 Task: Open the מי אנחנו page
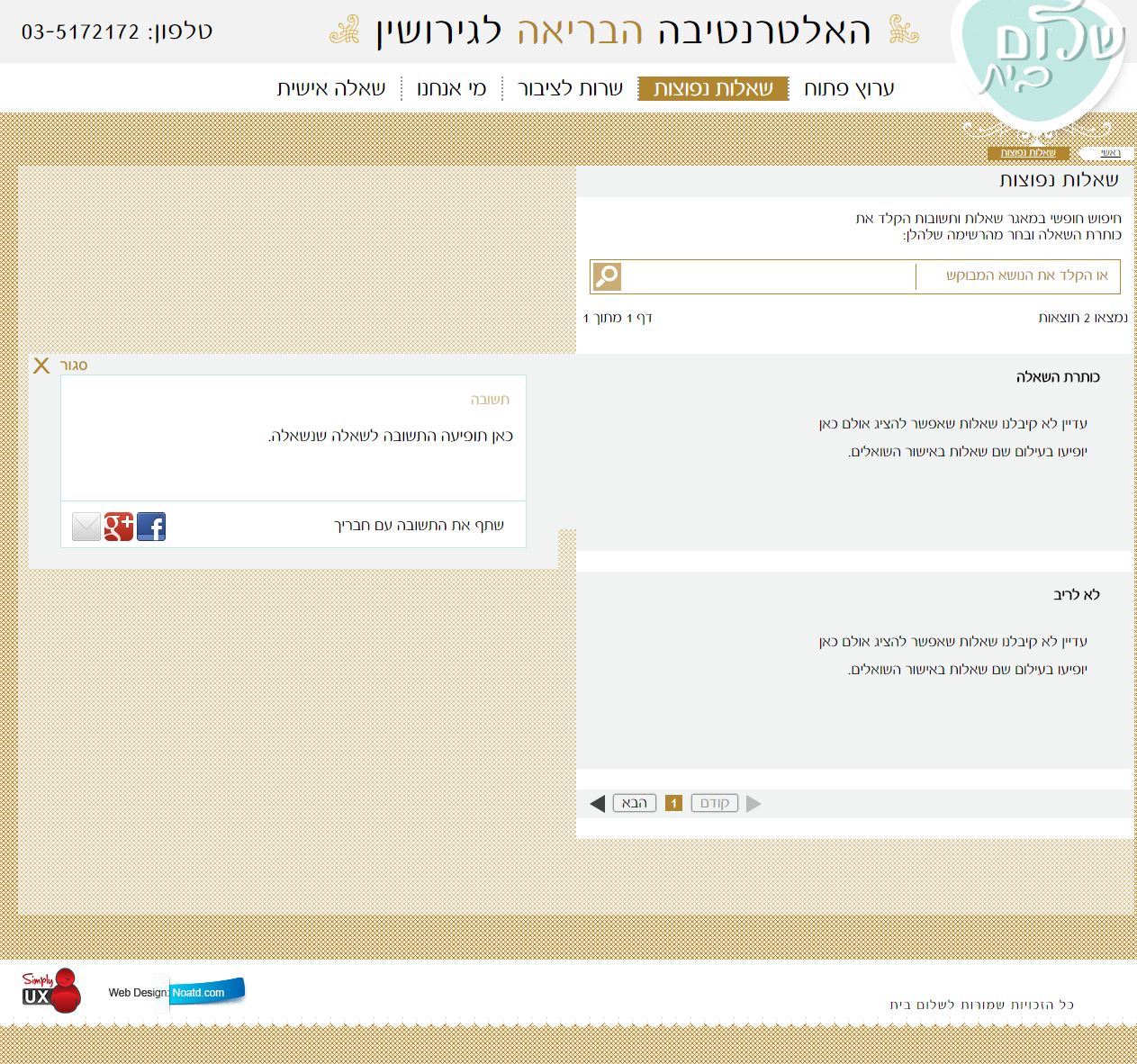point(451,88)
